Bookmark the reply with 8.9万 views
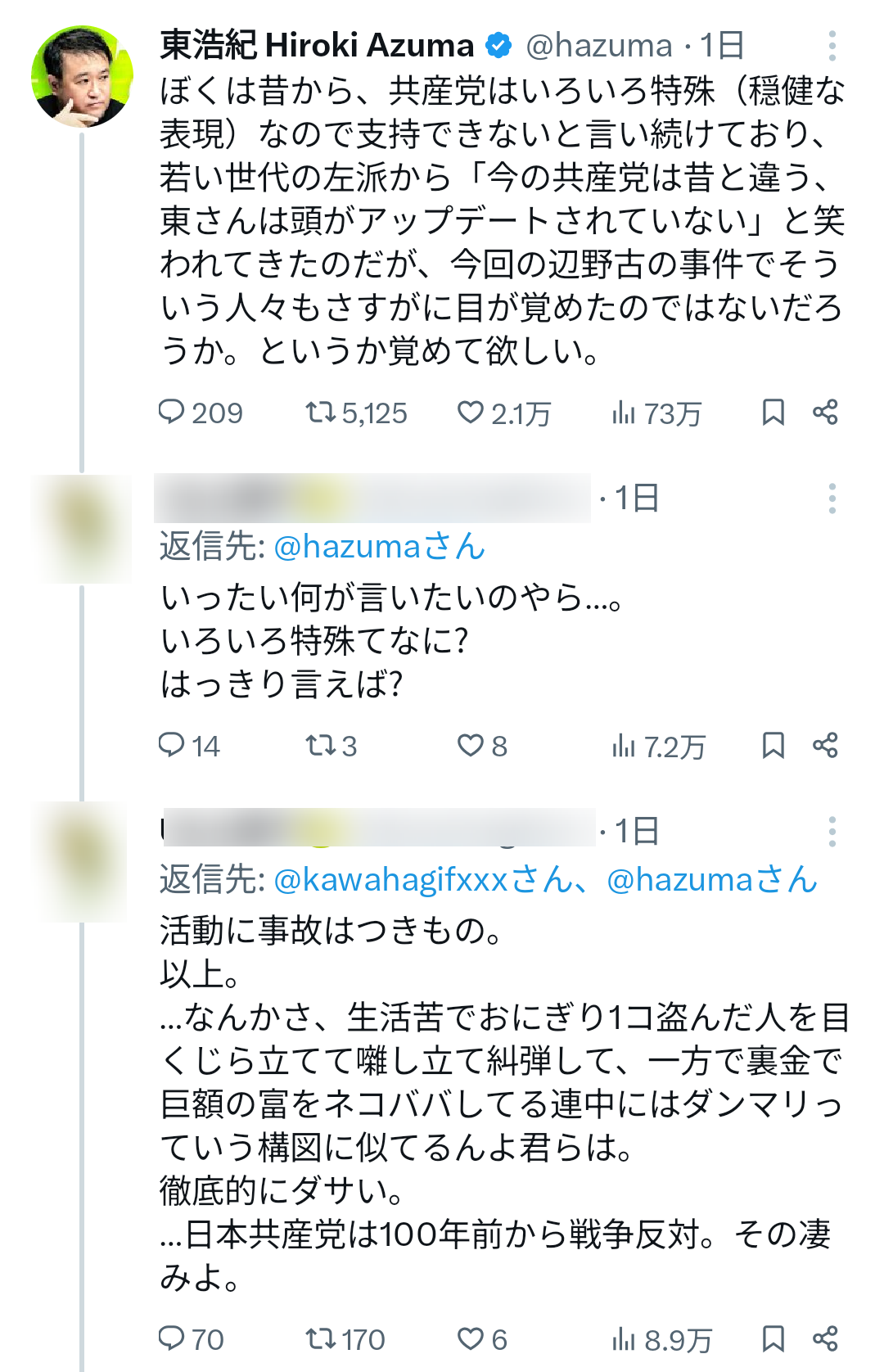The image size is (884, 1372). coord(773,1338)
